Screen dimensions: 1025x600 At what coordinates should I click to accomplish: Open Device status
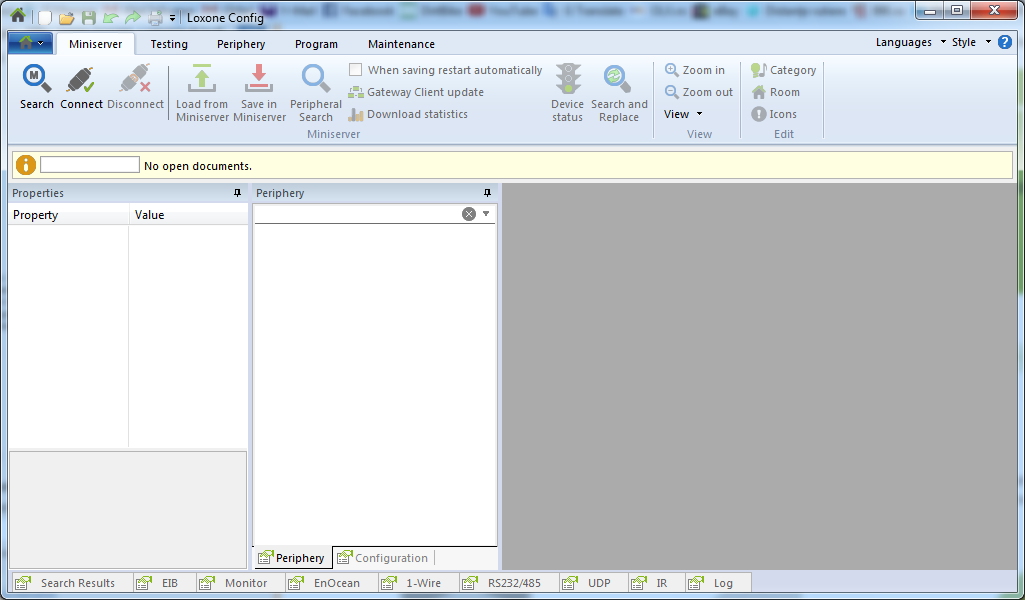click(567, 90)
